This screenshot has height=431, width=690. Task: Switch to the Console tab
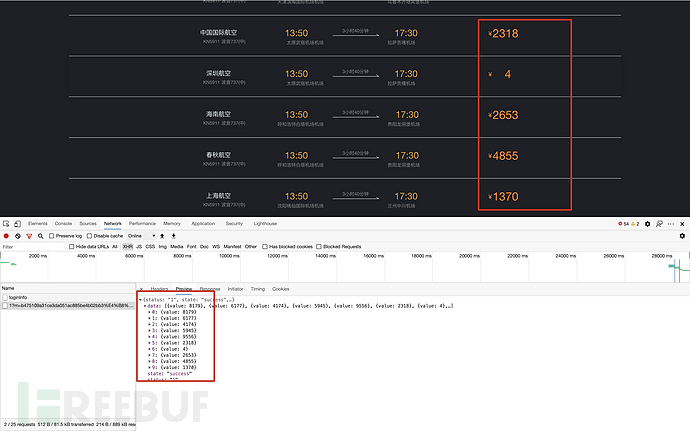tap(63, 224)
